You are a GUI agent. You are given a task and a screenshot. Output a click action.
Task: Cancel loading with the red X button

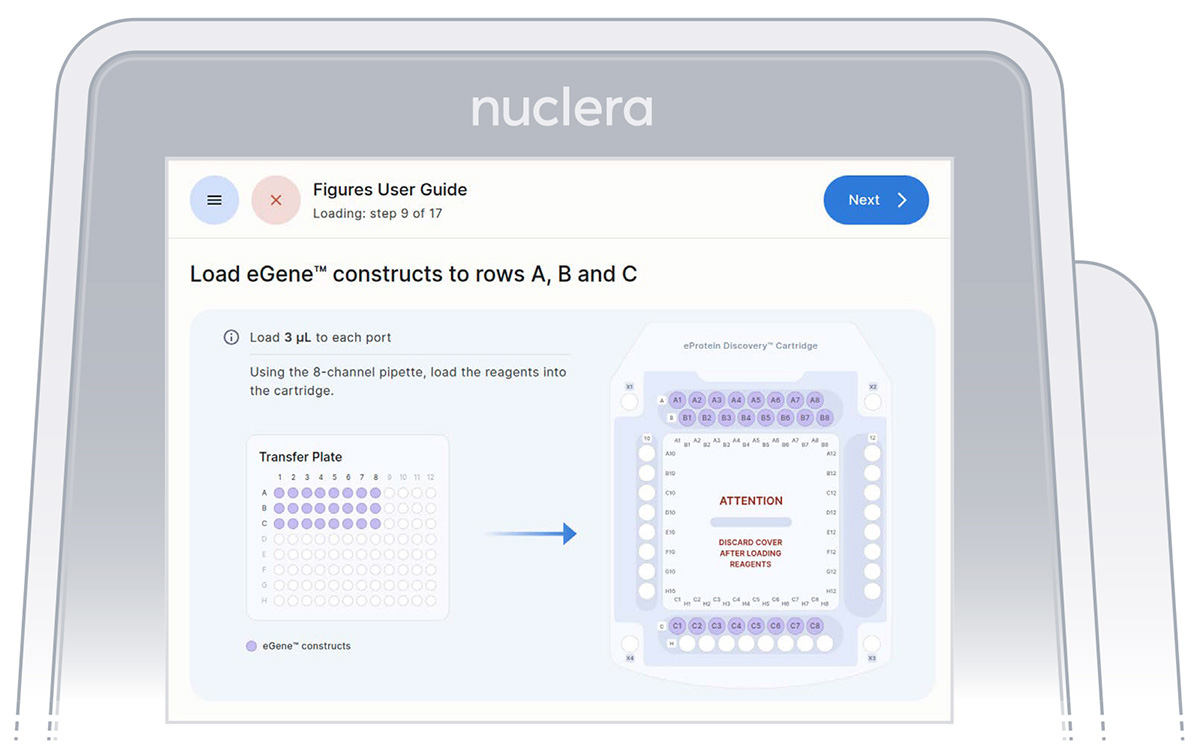point(276,200)
